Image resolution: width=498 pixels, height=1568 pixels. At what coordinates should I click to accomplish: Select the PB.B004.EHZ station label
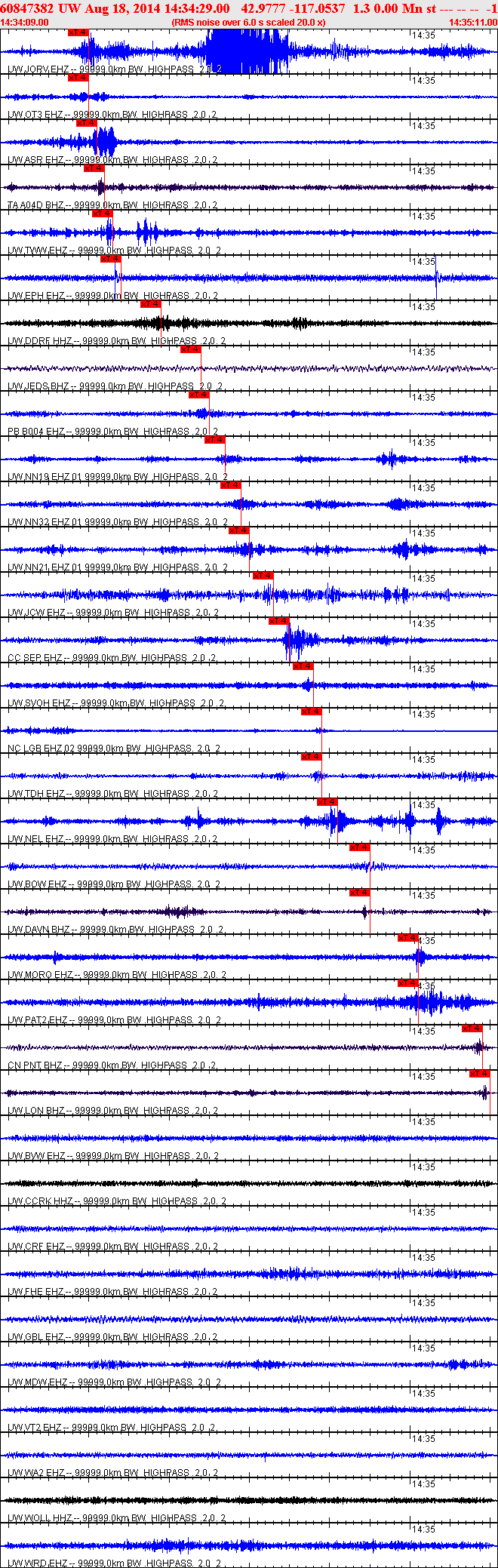(112, 432)
